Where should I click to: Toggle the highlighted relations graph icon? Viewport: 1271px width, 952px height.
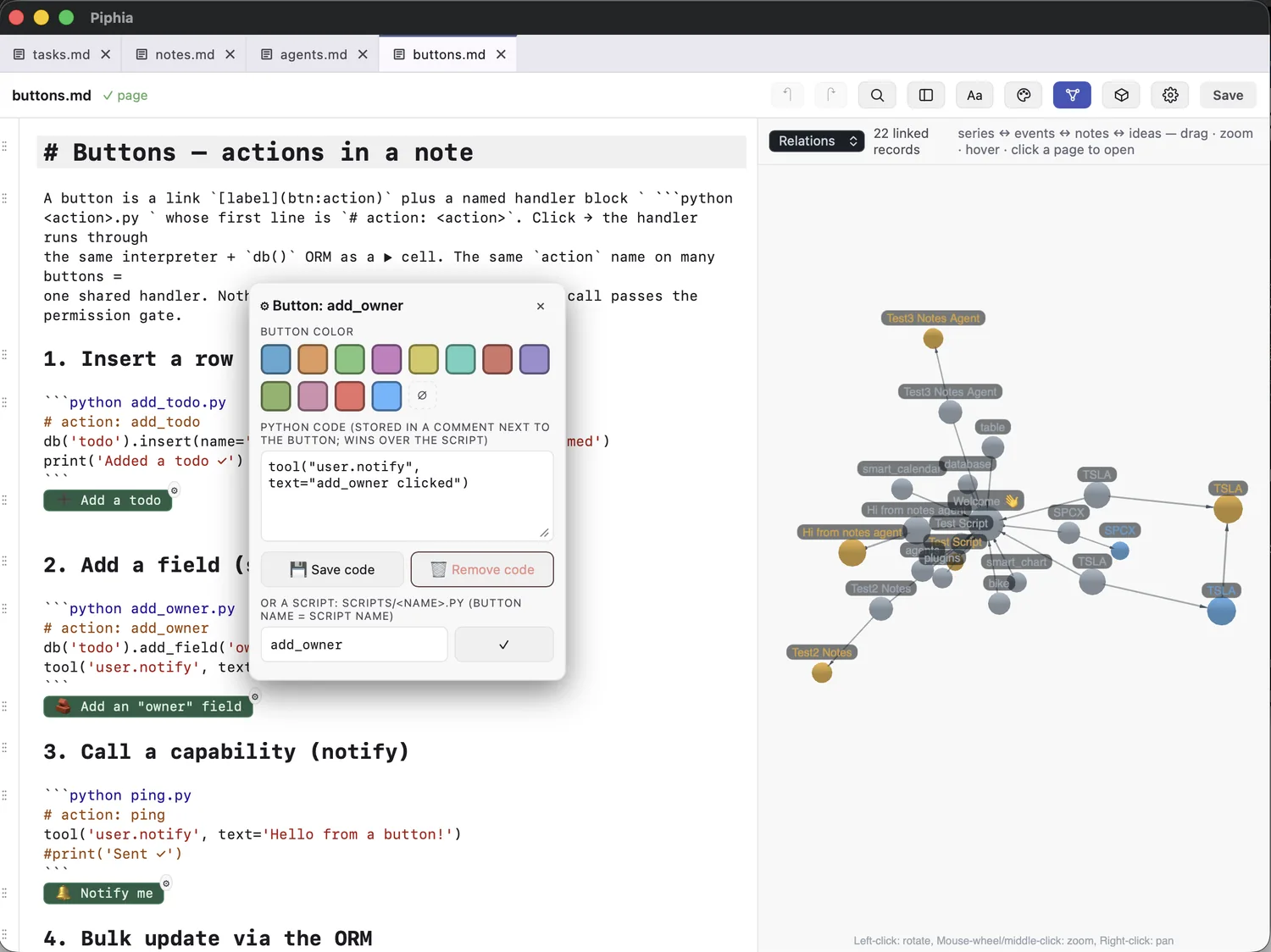[x=1072, y=95]
